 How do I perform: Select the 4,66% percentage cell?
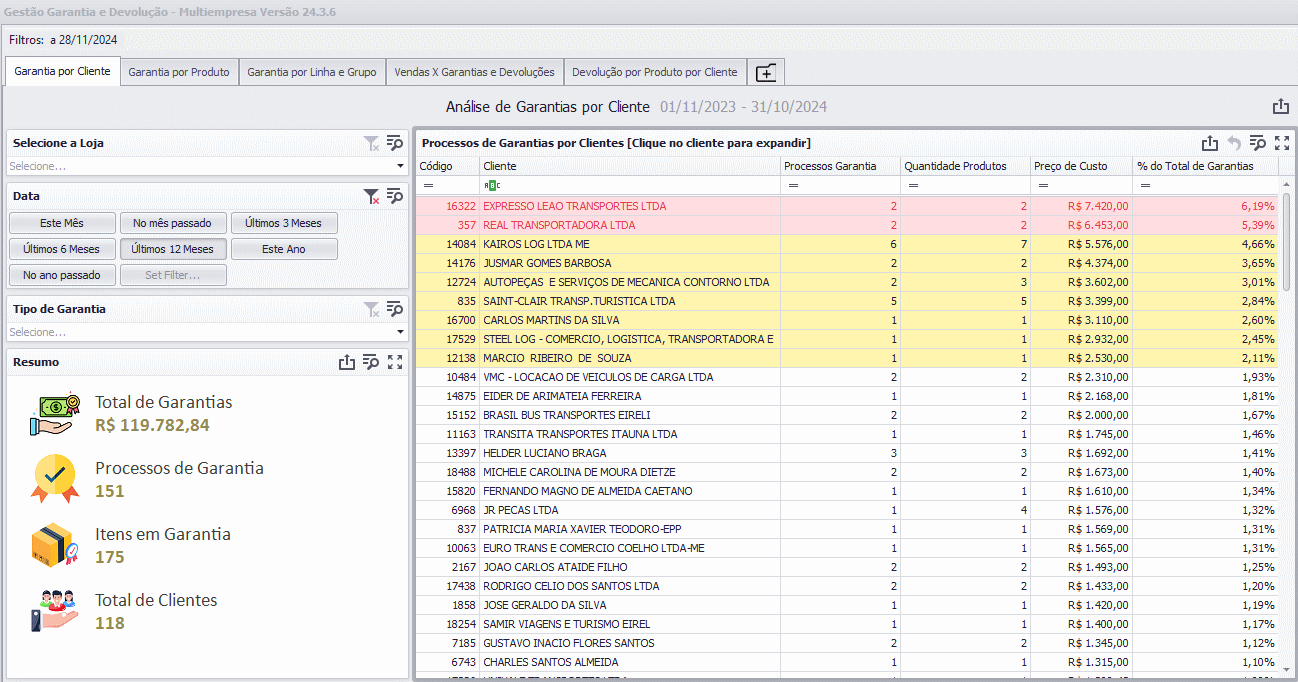click(1206, 244)
